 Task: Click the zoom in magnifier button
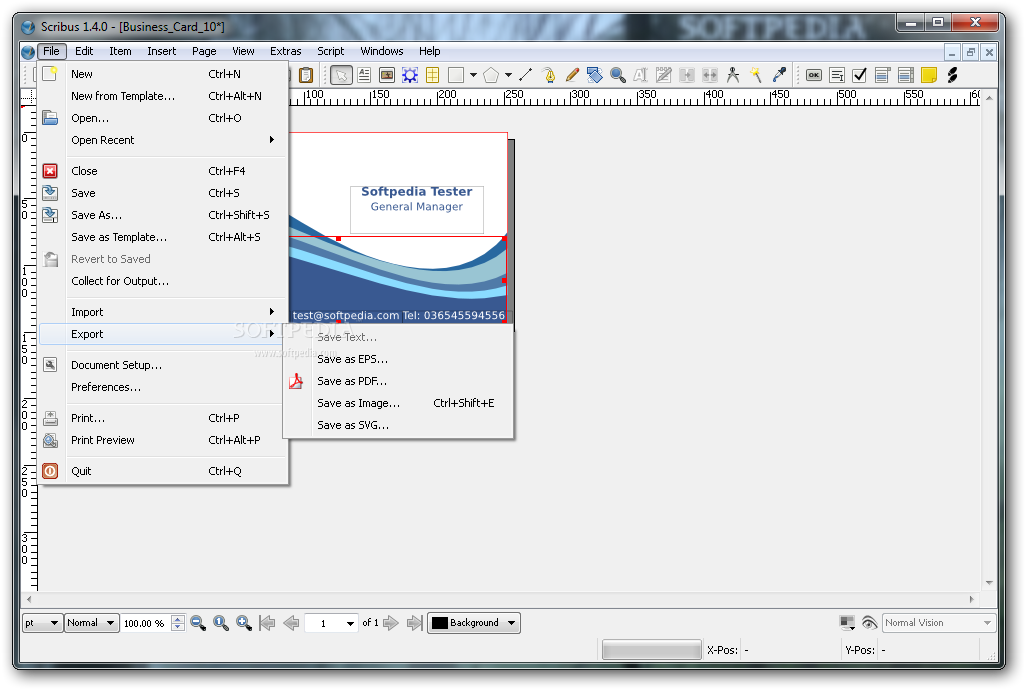244,623
